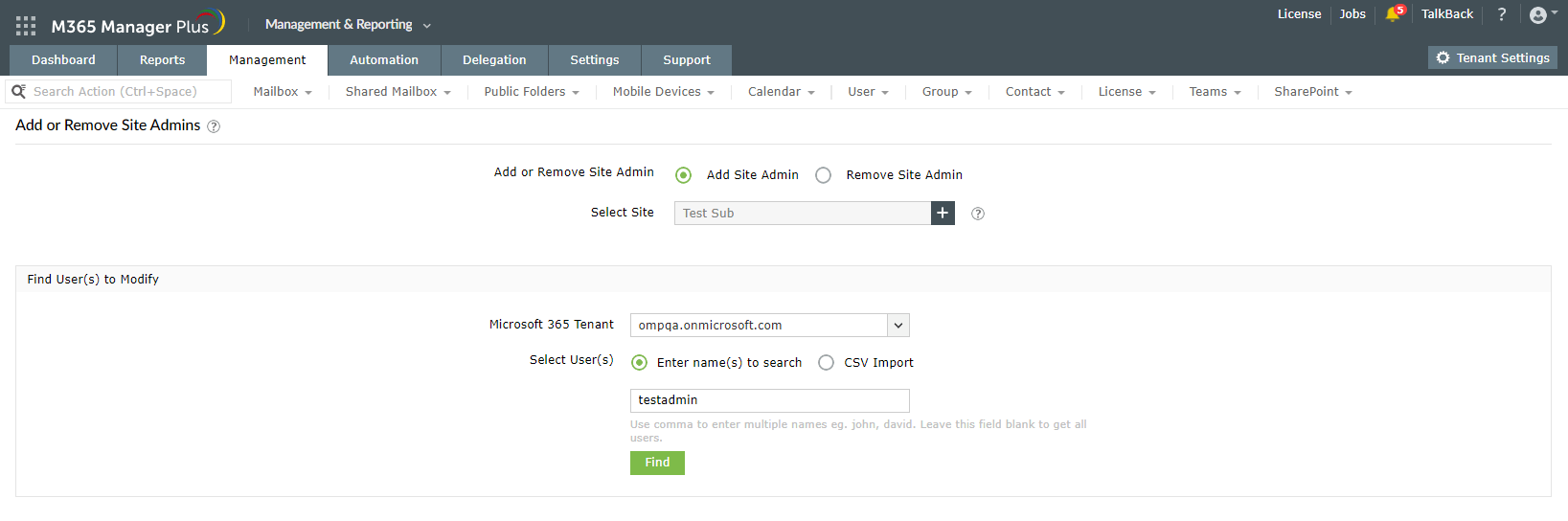Switch to the Reports tab
1568x521 pixels.
pos(163,59)
